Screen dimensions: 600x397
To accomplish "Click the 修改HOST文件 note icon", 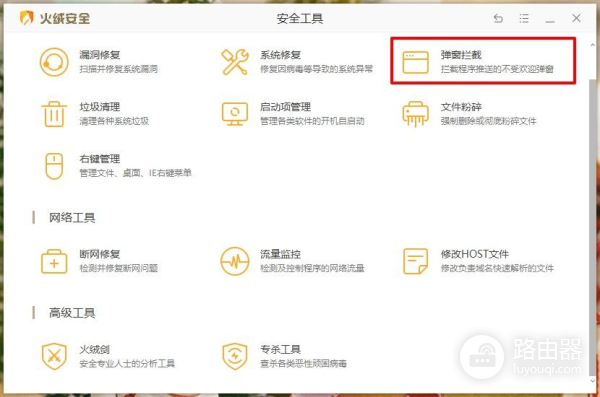I will (x=415, y=261).
